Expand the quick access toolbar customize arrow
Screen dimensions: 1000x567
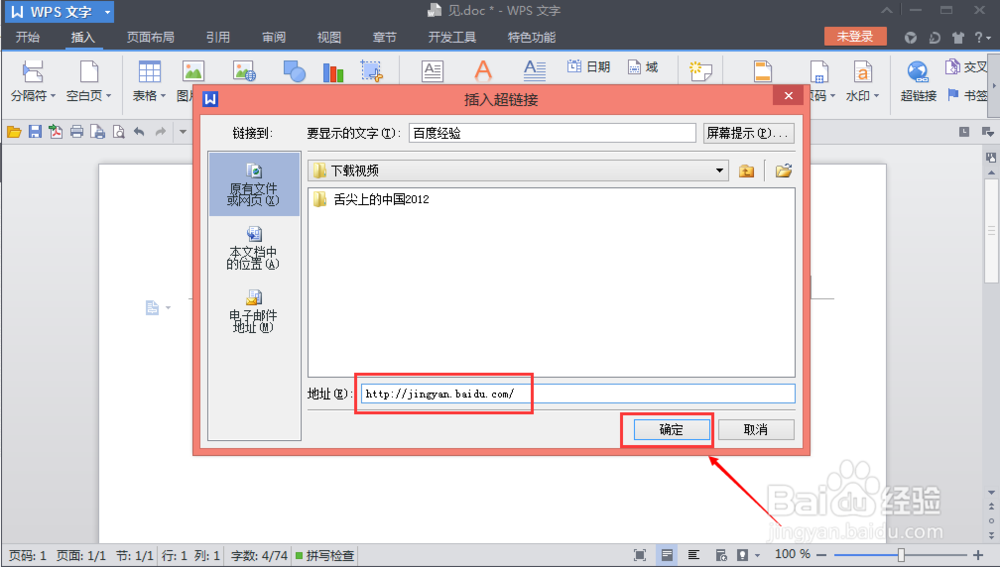pyautogui.click(x=182, y=132)
